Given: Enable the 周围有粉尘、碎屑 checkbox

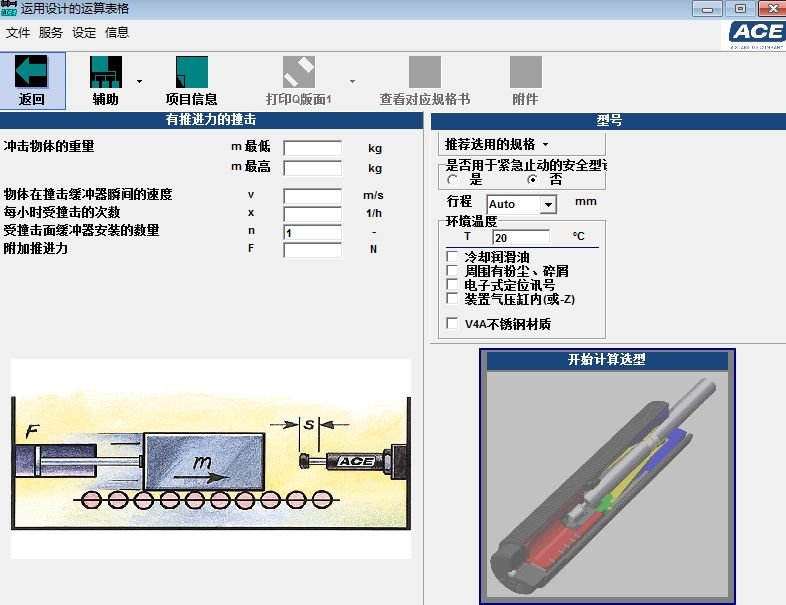Looking at the screenshot, I should coord(452,271).
